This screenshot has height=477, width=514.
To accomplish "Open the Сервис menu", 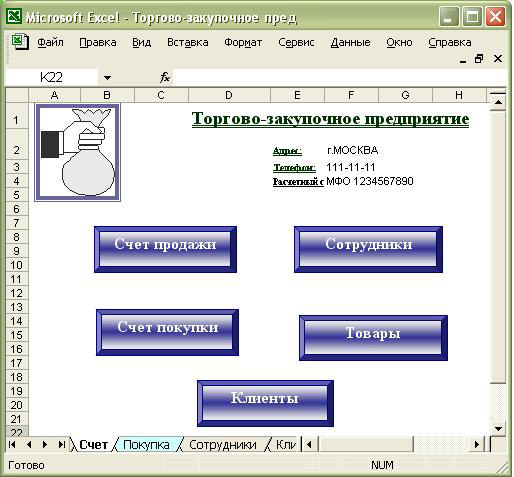I will pos(296,42).
